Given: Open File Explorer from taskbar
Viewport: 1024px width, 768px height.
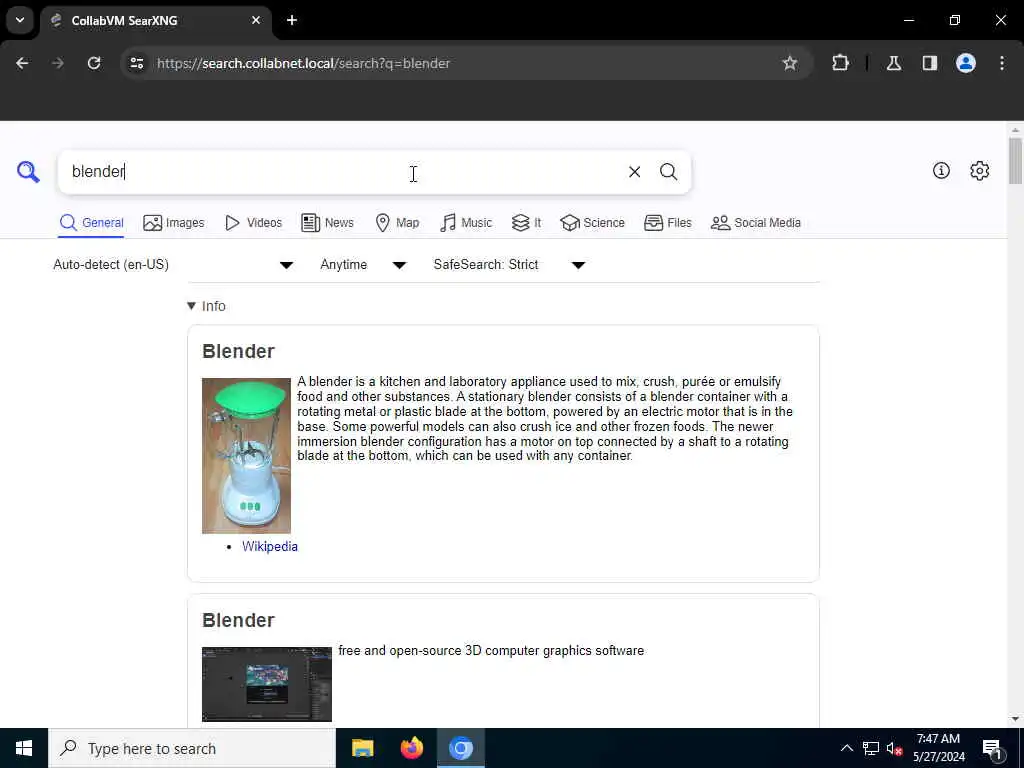Looking at the screenshot, I should pyautogui.click(x=362, y=748).
